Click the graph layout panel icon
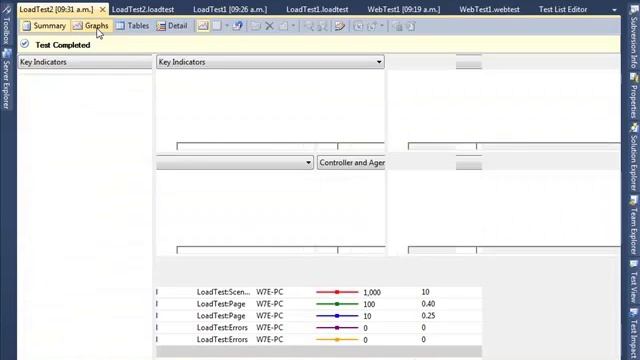Viewport: 640px width, 360px height. click(x=217, y=26)
